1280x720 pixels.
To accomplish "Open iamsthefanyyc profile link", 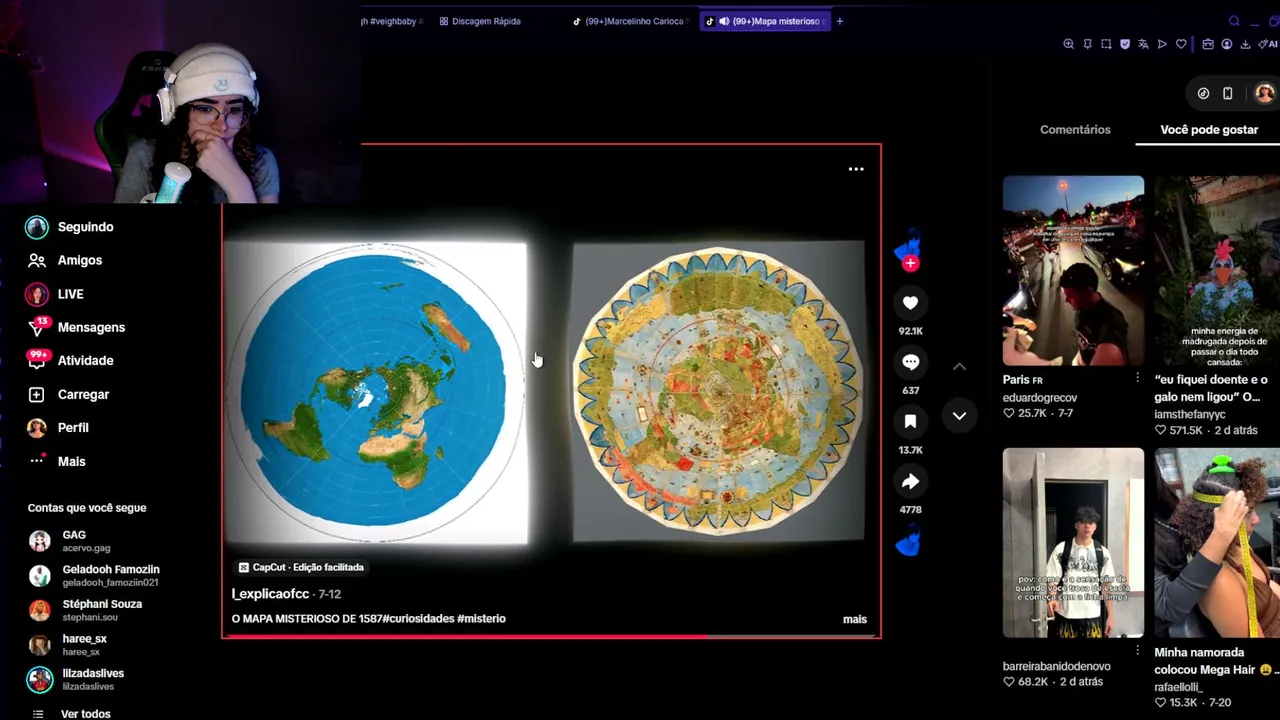I will [x=1190, y=414].
